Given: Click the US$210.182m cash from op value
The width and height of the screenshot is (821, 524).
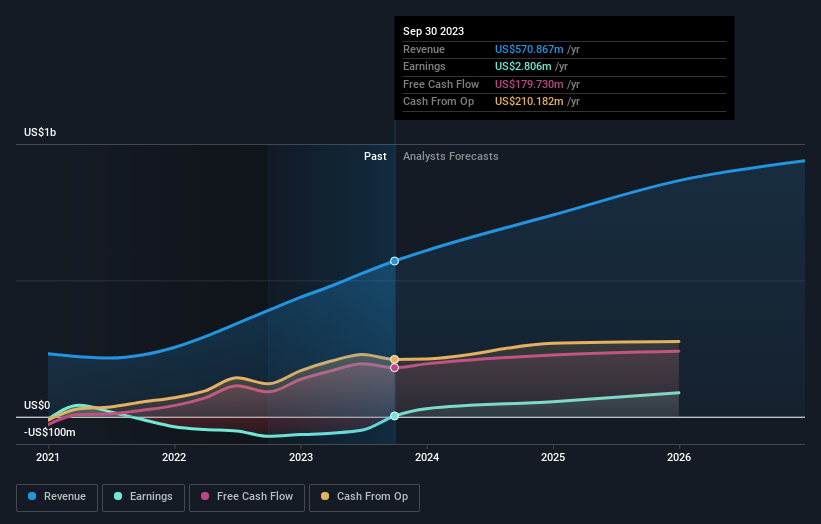Looking at the screenshot, I should (x=529, y=102).
